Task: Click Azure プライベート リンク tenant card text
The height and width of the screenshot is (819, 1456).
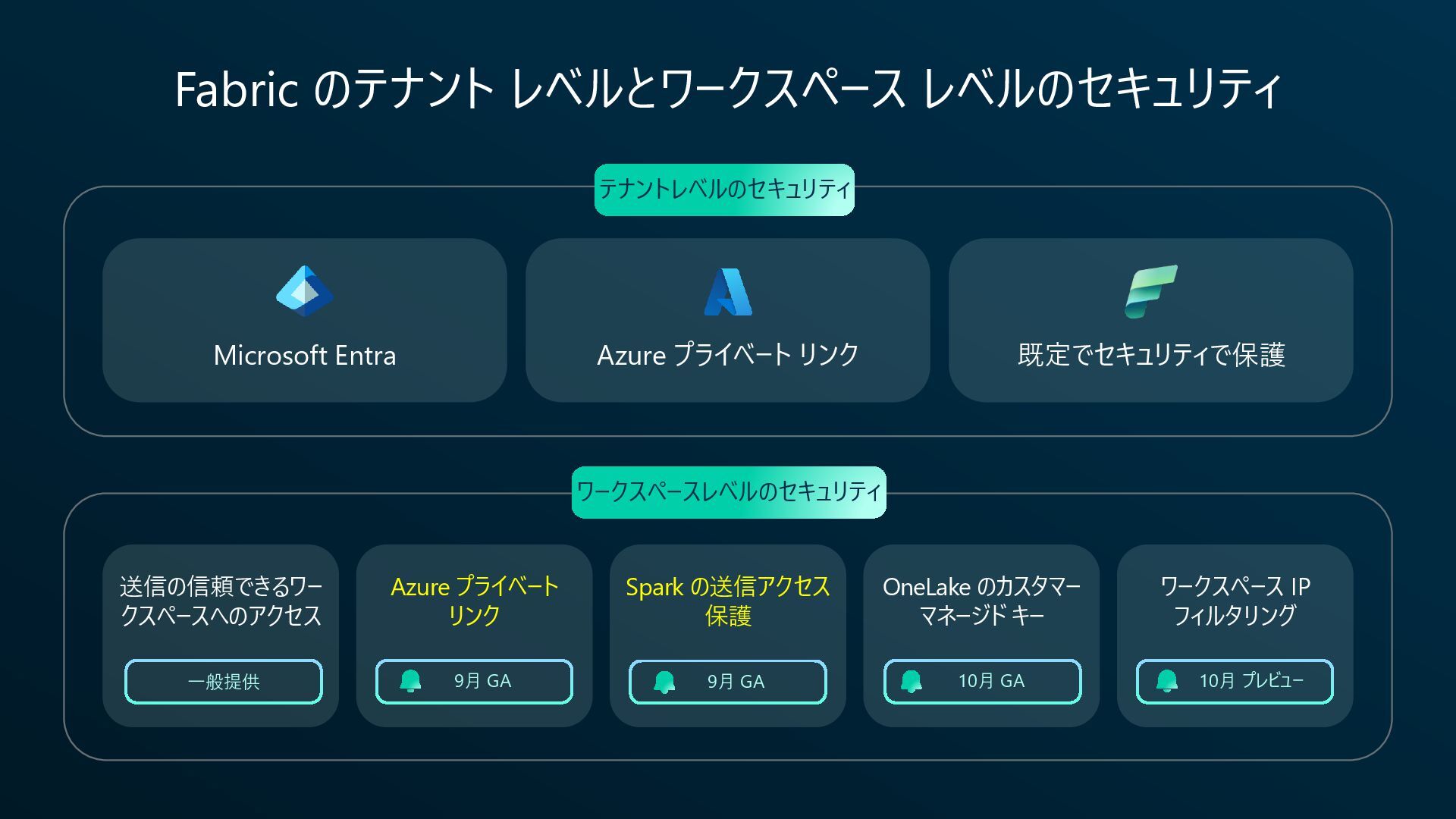Action: point(728,355)
